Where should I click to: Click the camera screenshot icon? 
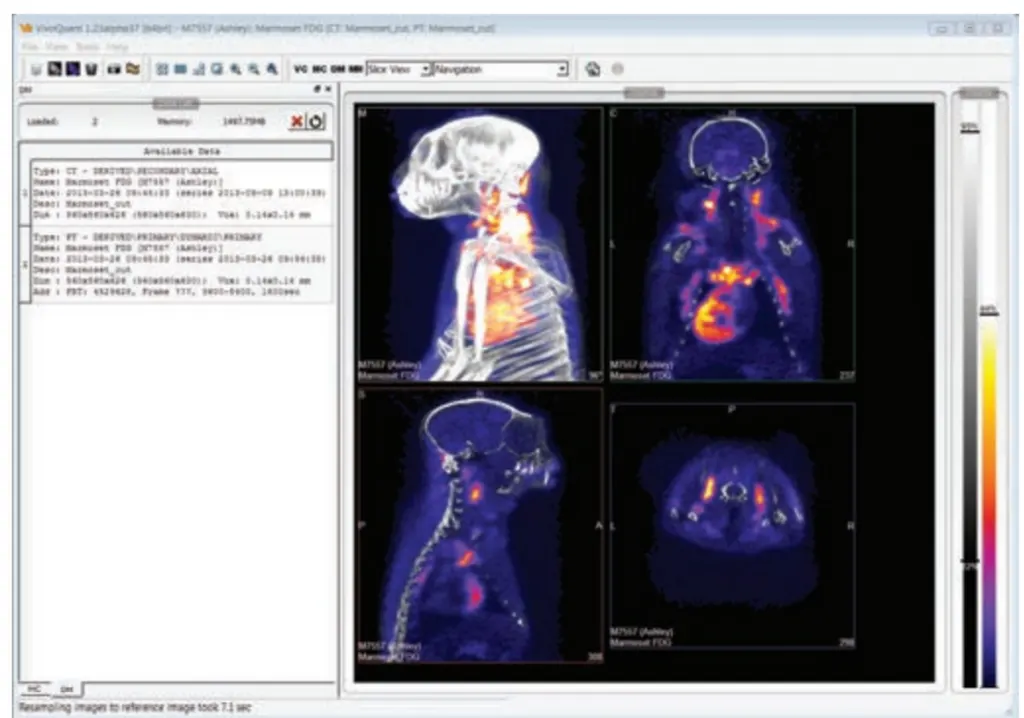[x=114, y=69]
